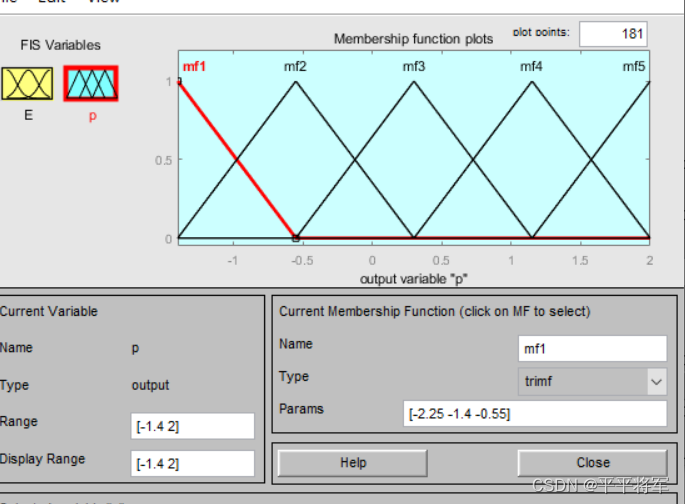Click the 'output variable "p"' axis label

414,279
